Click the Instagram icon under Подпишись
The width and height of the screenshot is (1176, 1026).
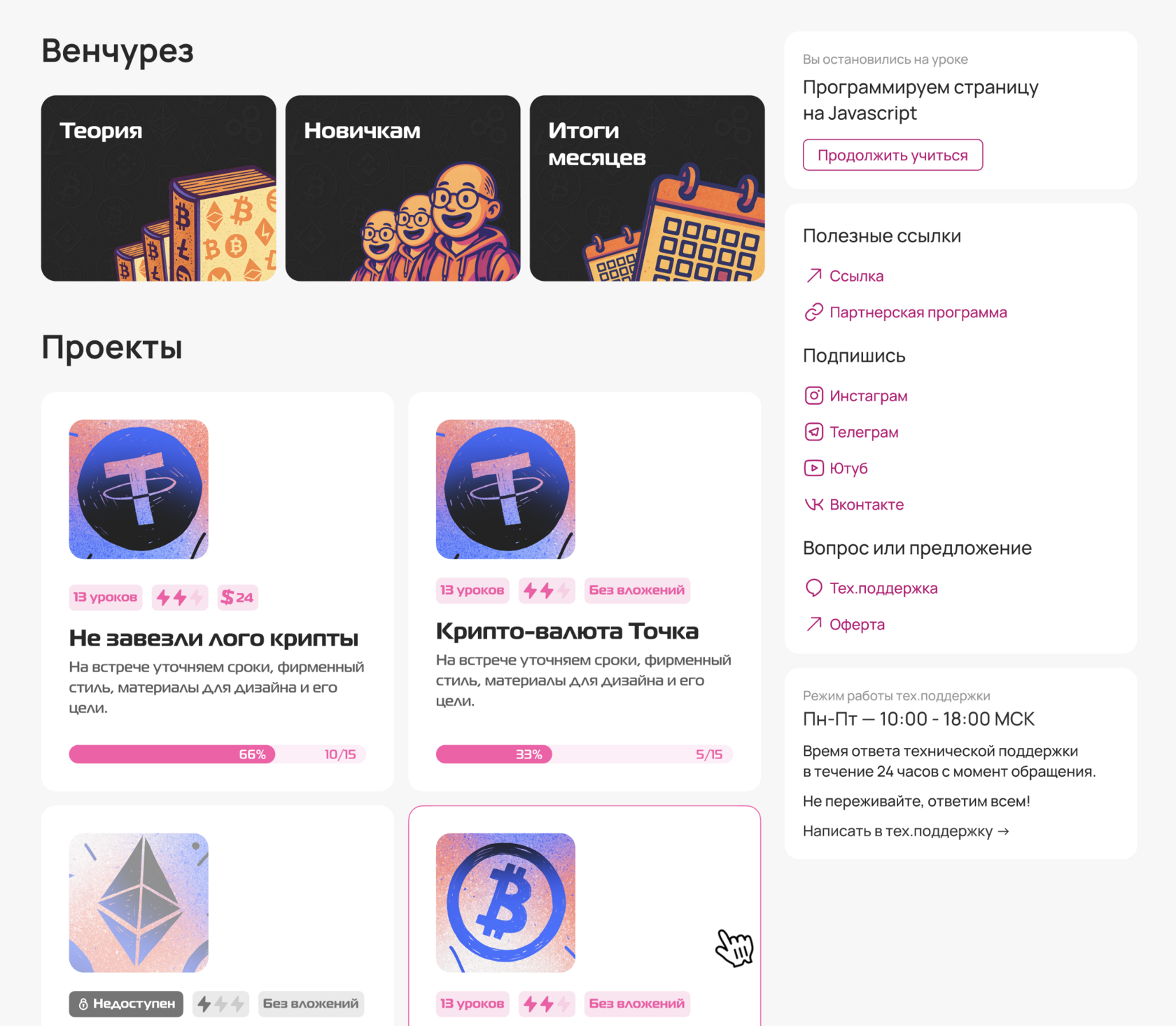[x=813, y=396]
